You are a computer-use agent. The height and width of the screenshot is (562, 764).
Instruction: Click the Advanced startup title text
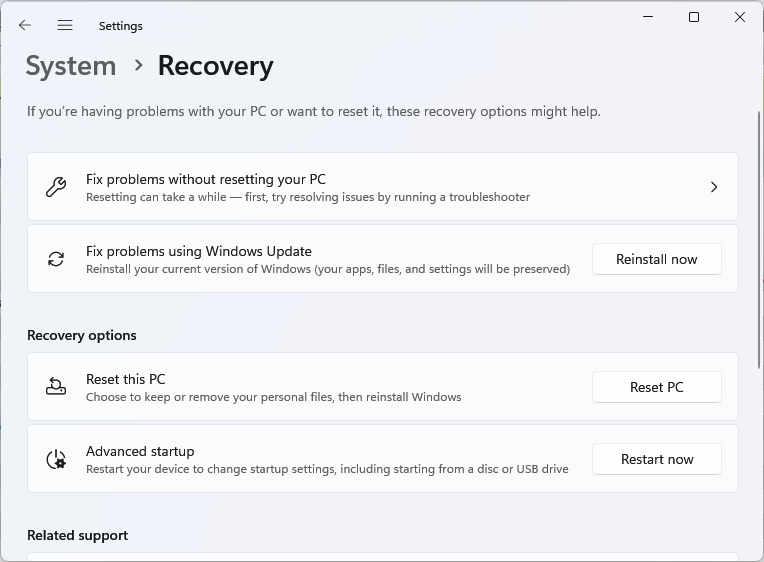[140, 451]
